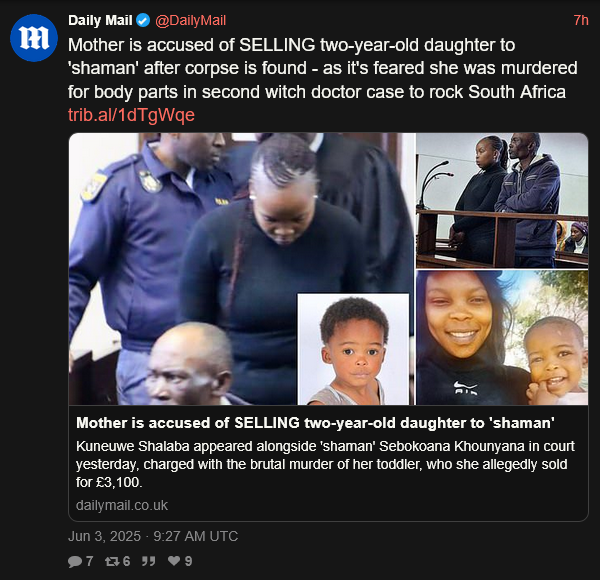600x580 pixels.
Task: Click the Jun 3, 2025 date stamp
Action: coord(104,536)
